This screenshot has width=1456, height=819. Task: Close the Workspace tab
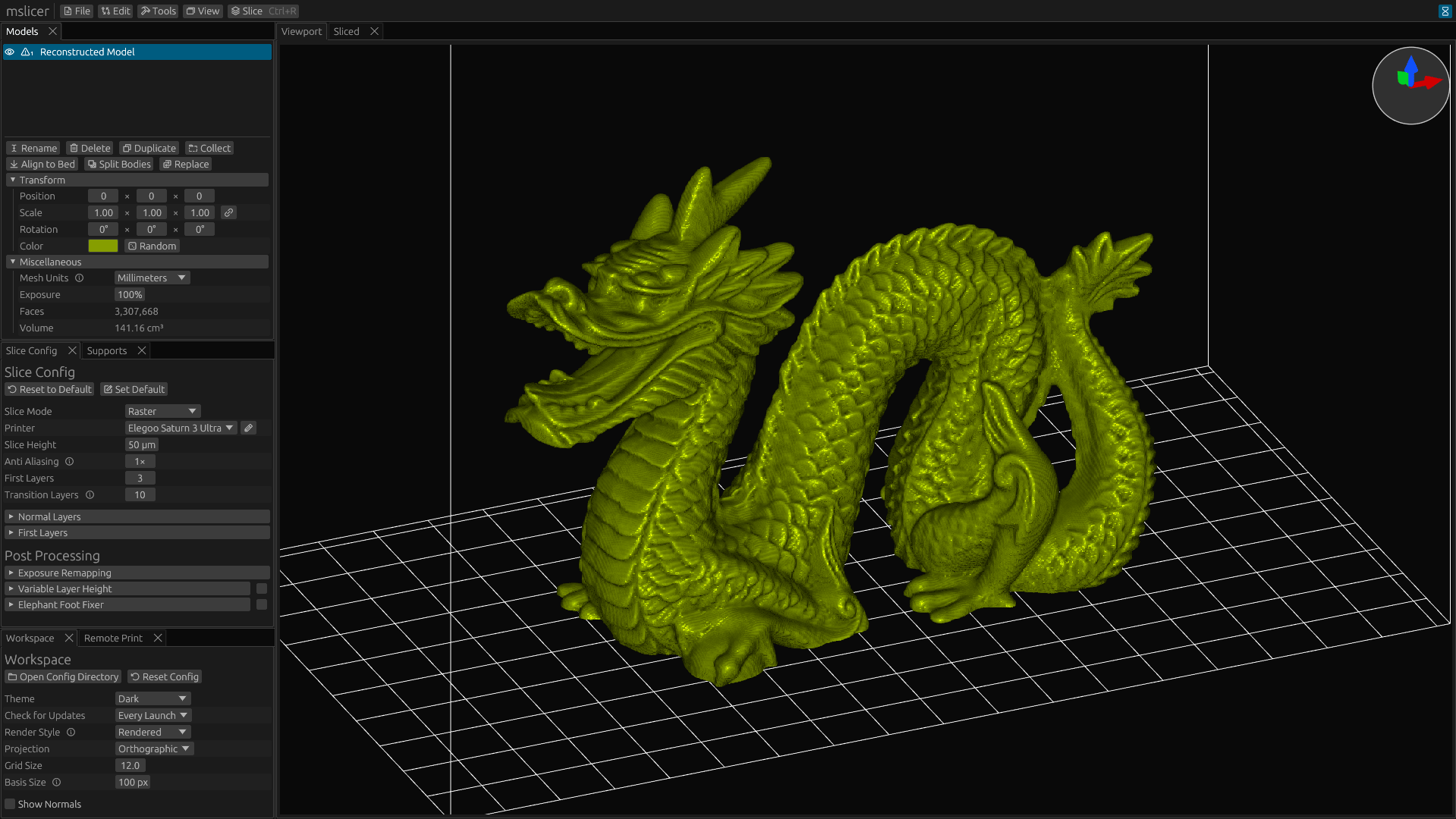point(68,638)
